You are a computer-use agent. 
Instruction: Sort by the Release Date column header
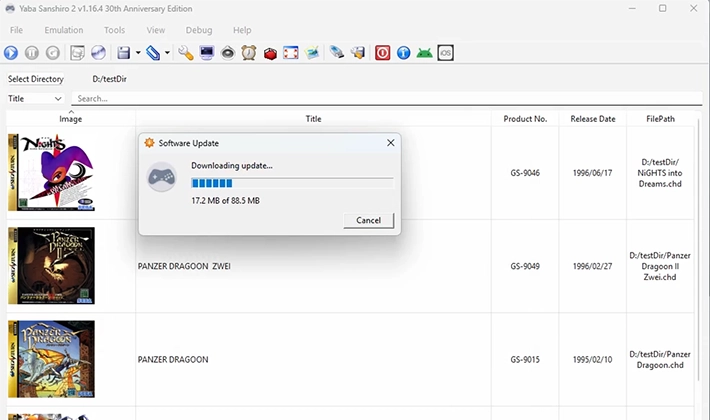click(x=593, y=119)
